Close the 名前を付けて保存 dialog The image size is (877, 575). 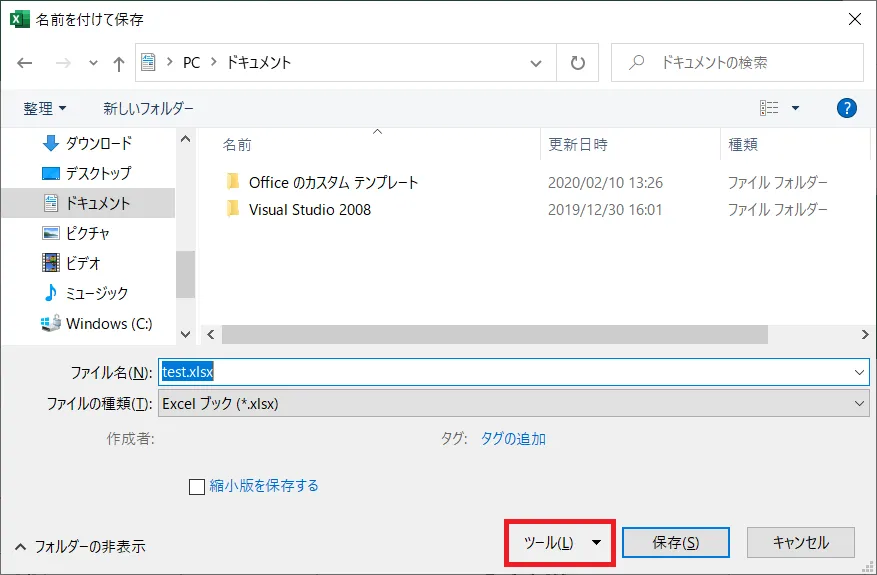[x=855, y=18]
